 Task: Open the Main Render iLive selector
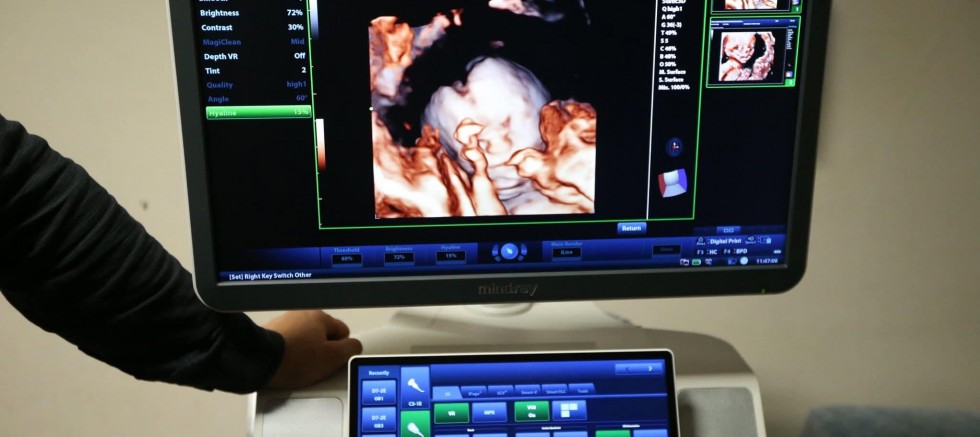tap(567, 252)
